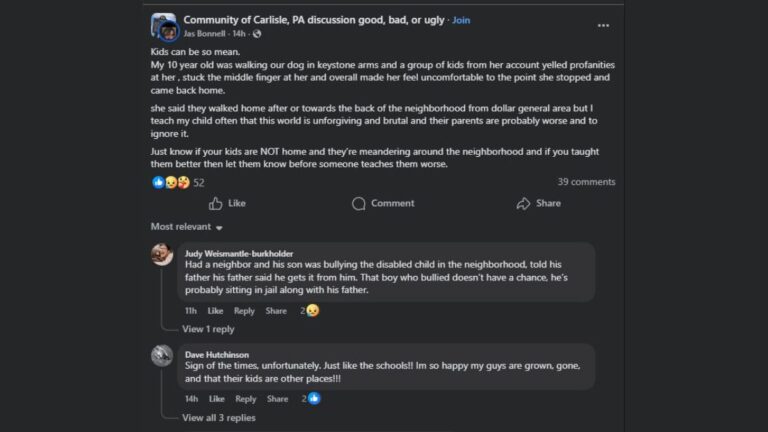Screen dimensions: 768x432
Task: Open the post reaction emoji summary
Action: [x=171, y=182]
